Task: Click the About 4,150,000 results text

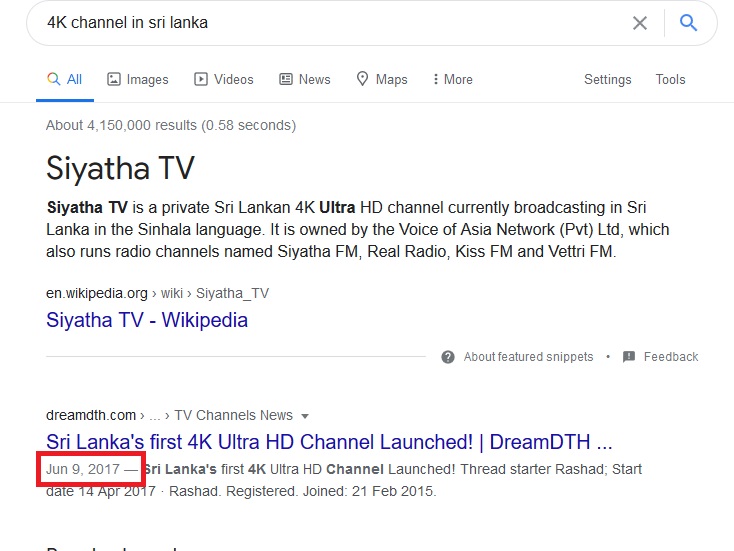Action: pos(171,125)
